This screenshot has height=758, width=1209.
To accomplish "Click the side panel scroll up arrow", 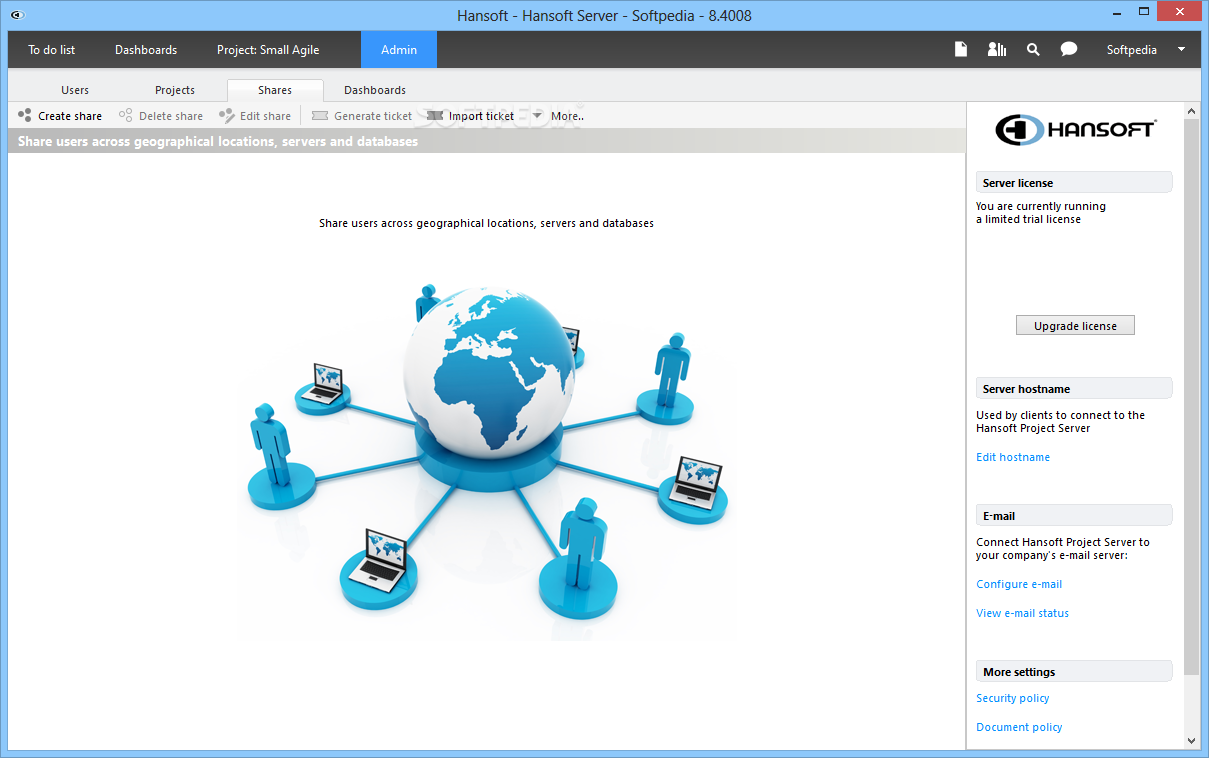I will point(1191,109).
